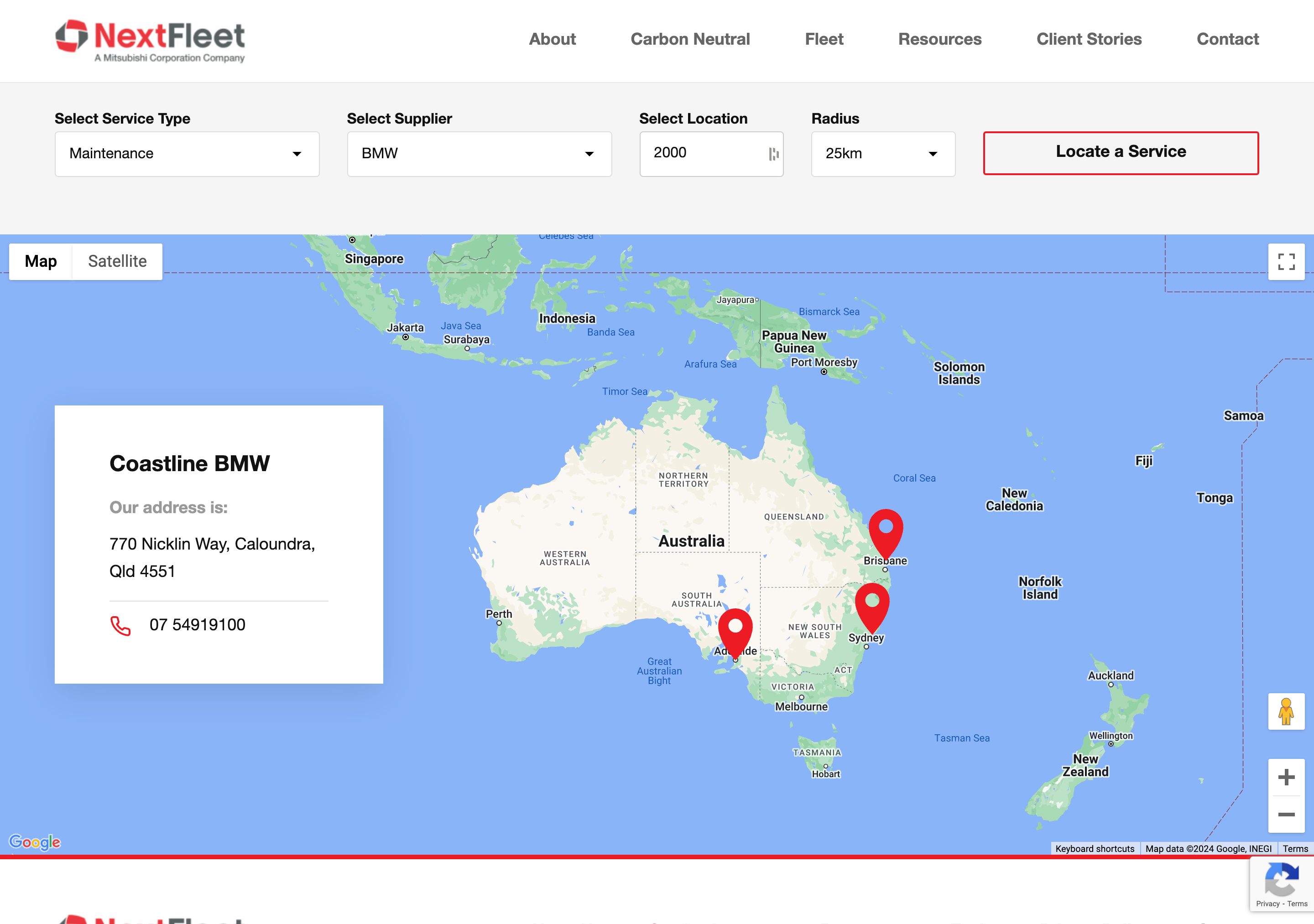Expand the Select Supplier dropdown showing BMW
Viewport: 1314px width, 924px height.
[480, 154]
